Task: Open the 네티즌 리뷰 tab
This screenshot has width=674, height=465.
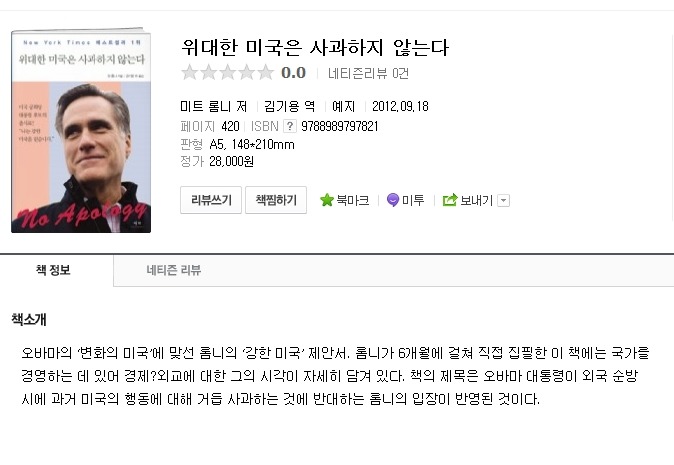Action: click(x=174, y=270)
